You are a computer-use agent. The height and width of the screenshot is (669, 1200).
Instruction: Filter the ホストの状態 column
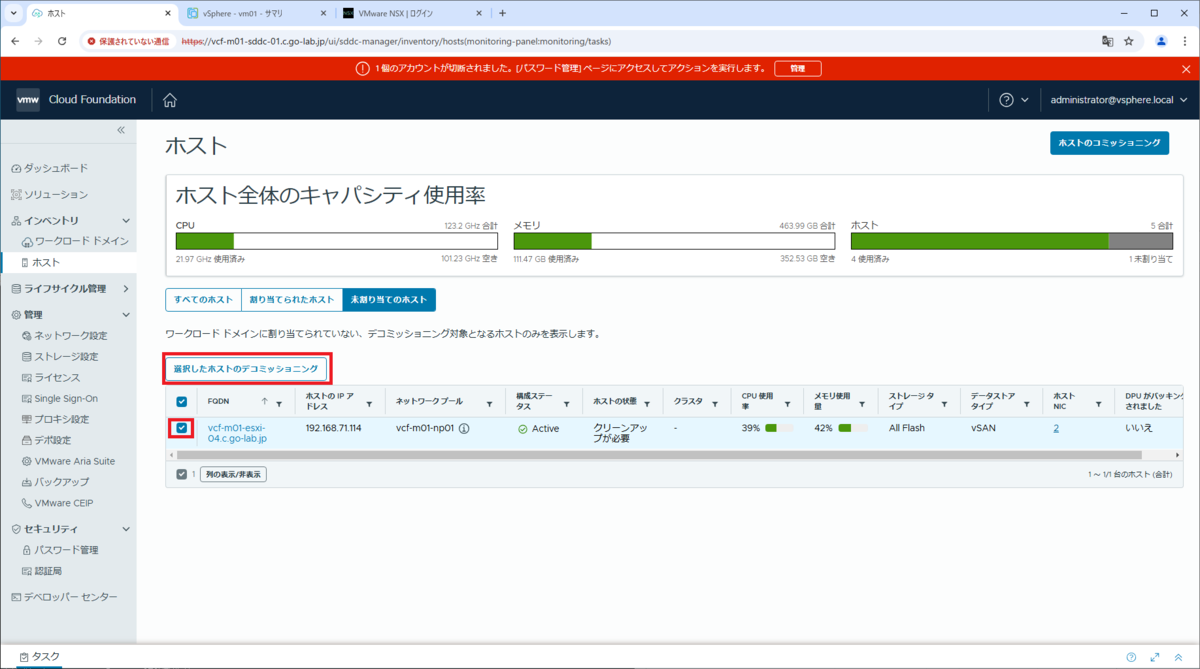click(x=648, y=404)
